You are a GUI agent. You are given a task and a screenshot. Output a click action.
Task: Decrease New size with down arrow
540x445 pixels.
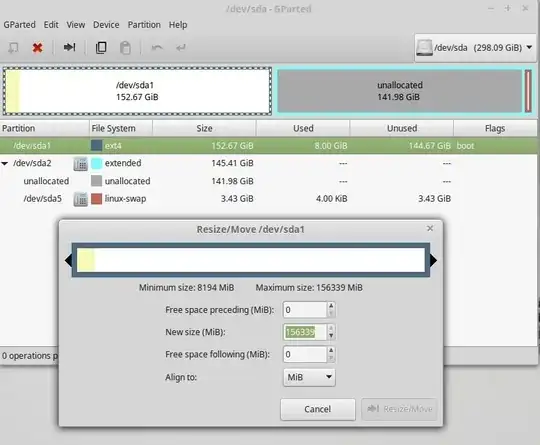[x=331, y=336]
